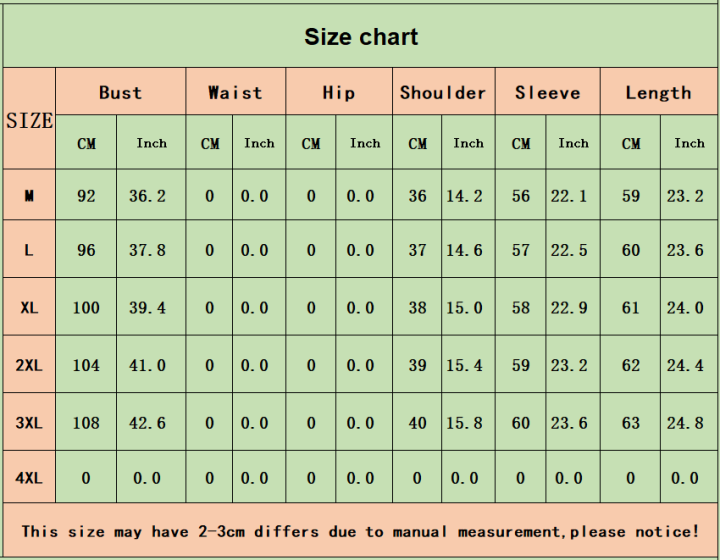Click bust value '100' in XL row
The image size is (720, 560).
(x=86, y=308)
